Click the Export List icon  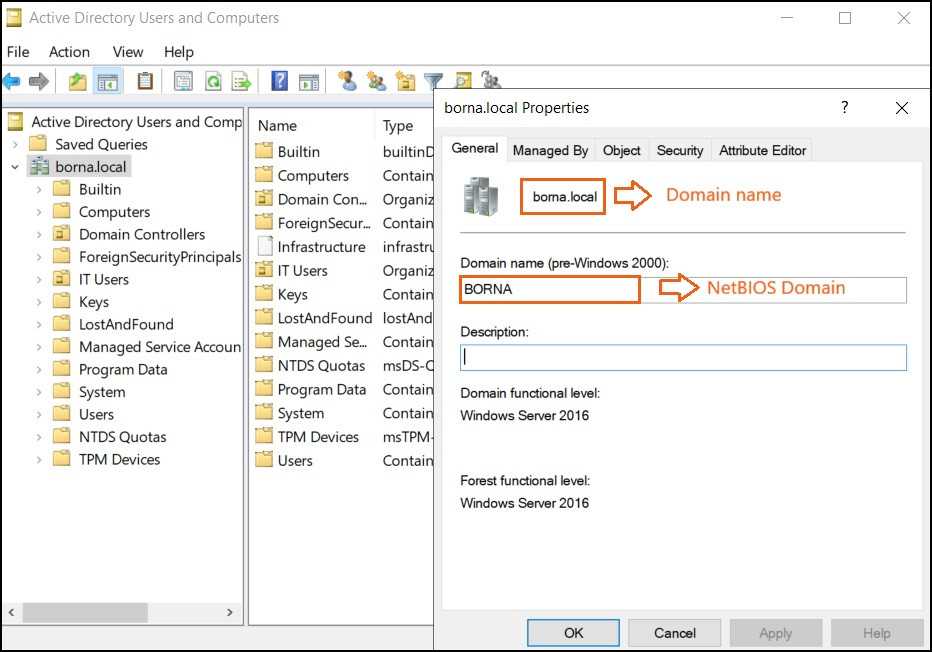(x=241, y=81)
